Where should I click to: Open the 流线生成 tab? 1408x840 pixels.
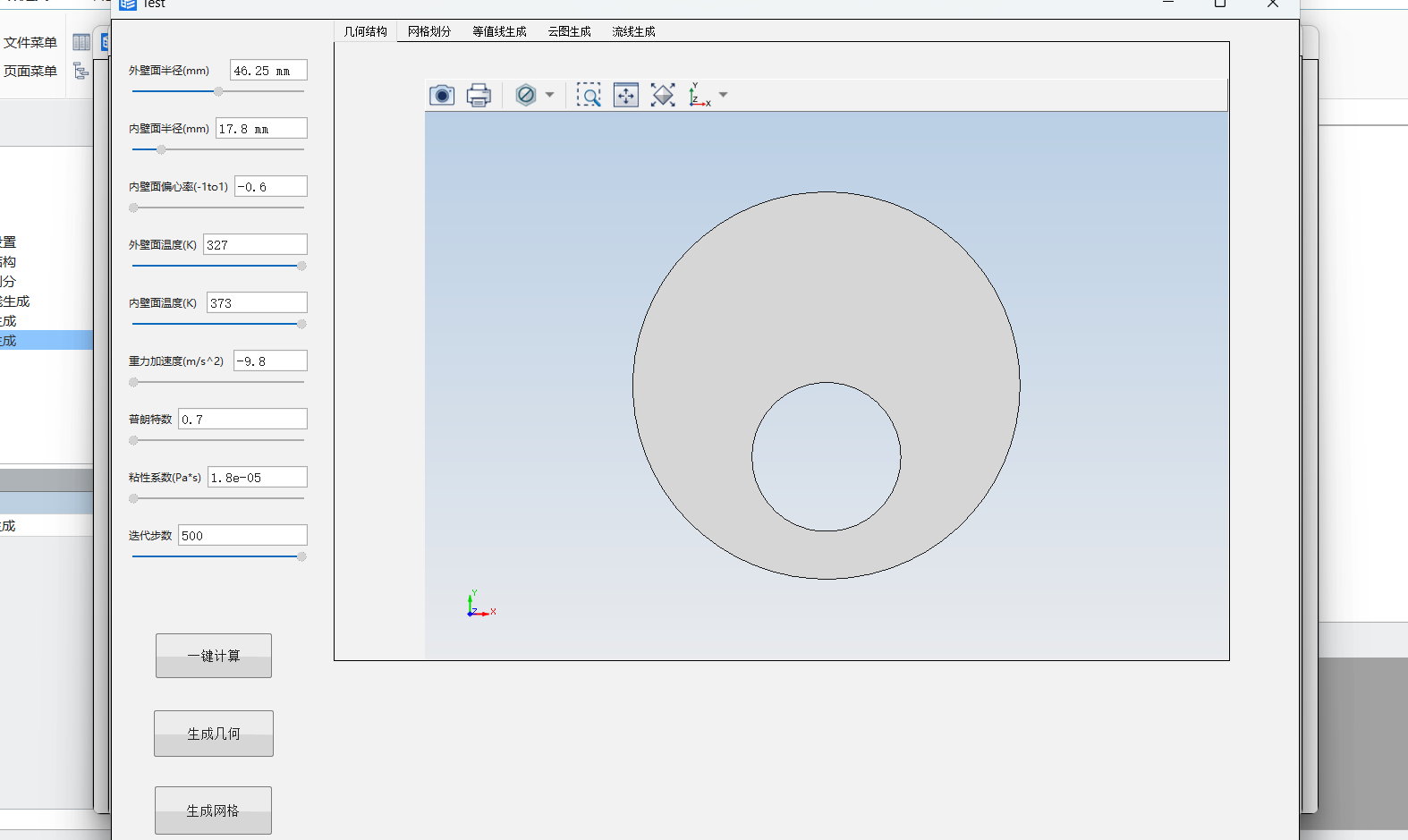[633, 31]
